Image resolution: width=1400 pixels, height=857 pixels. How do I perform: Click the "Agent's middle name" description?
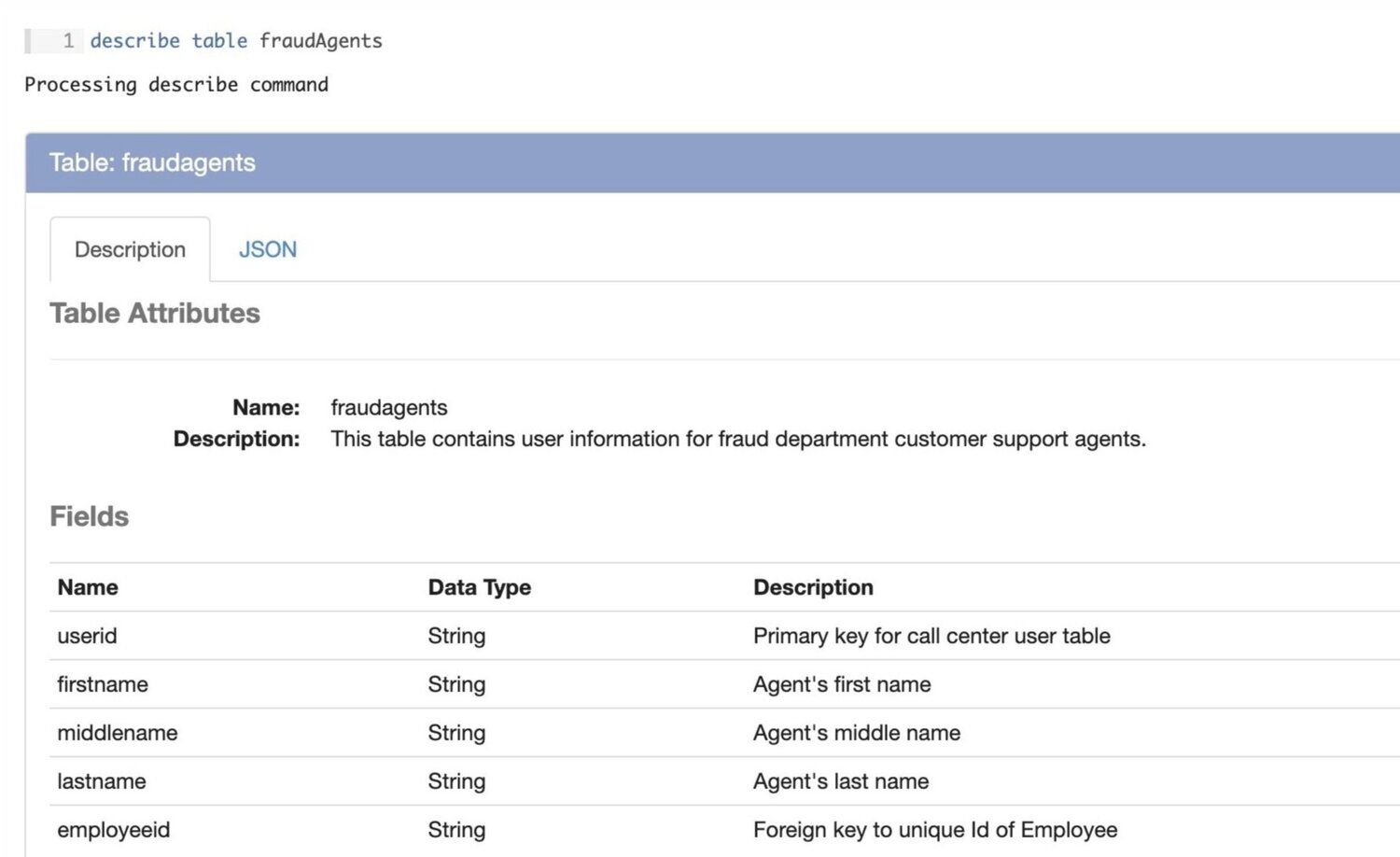pyautogui.click(x=857, y=733)
